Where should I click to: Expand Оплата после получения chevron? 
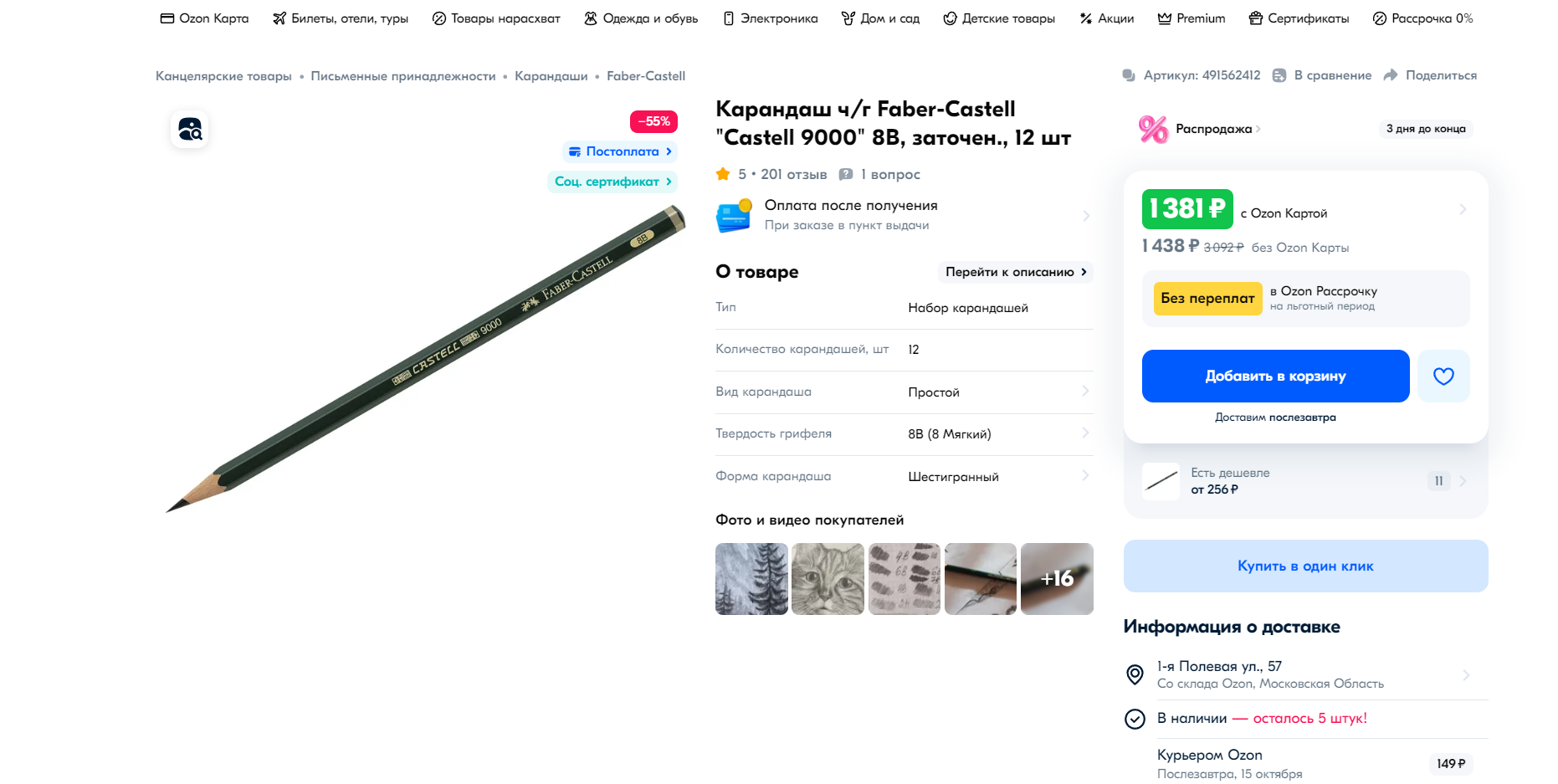(x=1085, y=216)
